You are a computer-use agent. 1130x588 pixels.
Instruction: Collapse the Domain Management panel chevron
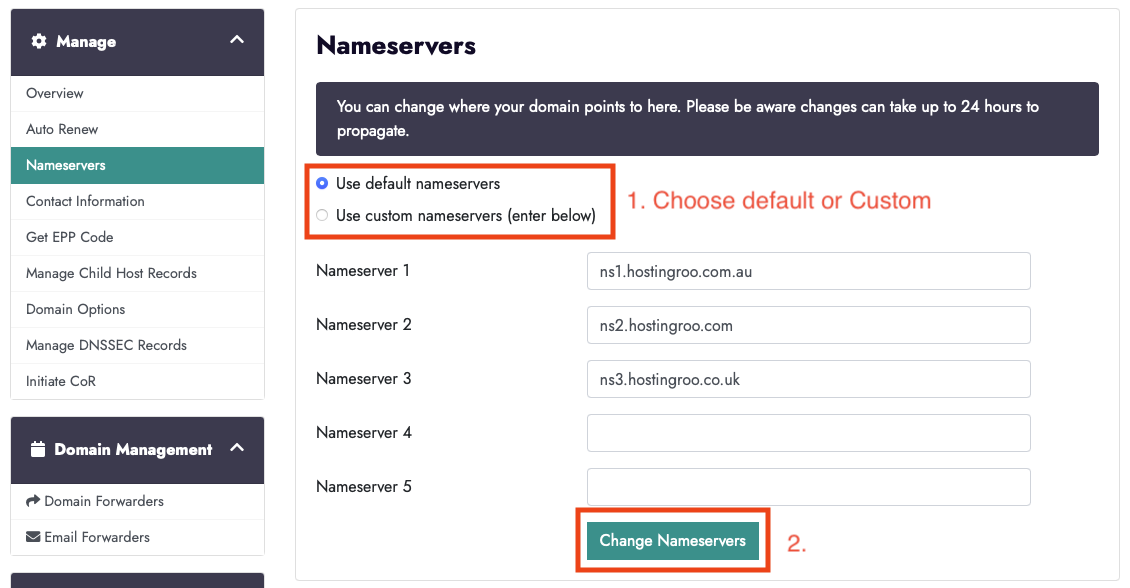click(x=237, y=448)
